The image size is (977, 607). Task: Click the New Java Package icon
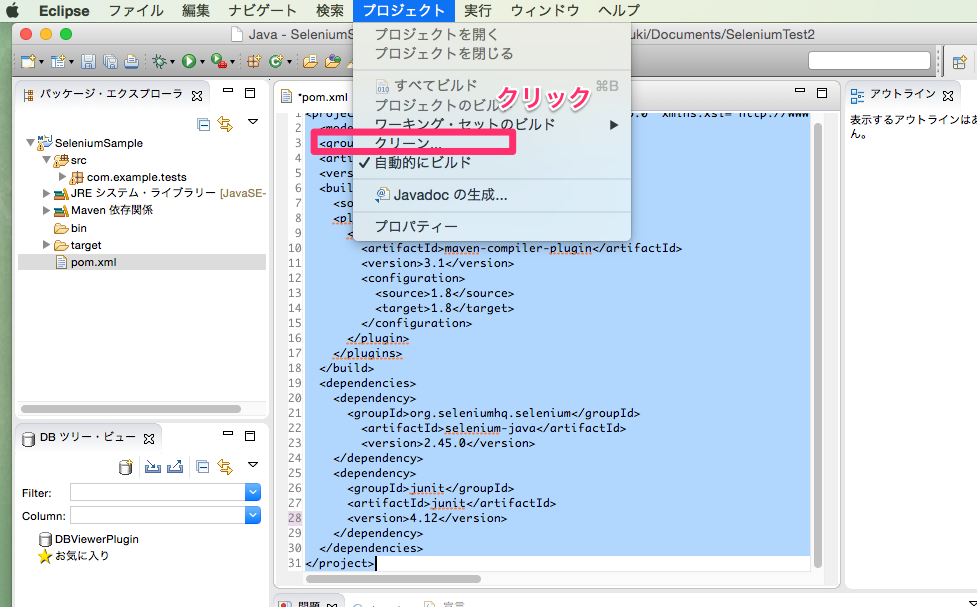point(254,61)
